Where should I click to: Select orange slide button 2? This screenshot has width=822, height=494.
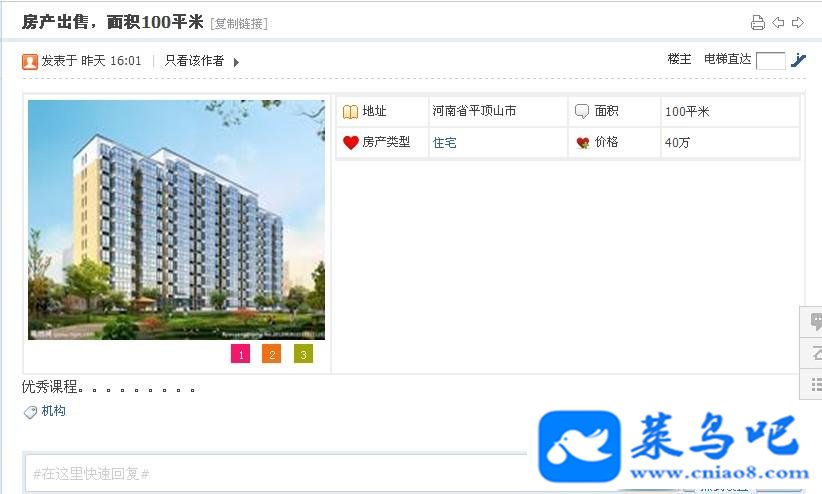(272, 354)
